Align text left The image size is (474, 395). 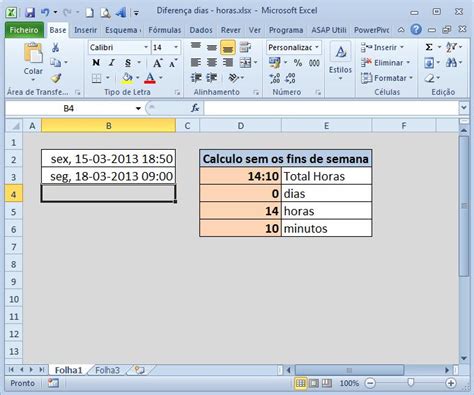(x=196, y=63)
